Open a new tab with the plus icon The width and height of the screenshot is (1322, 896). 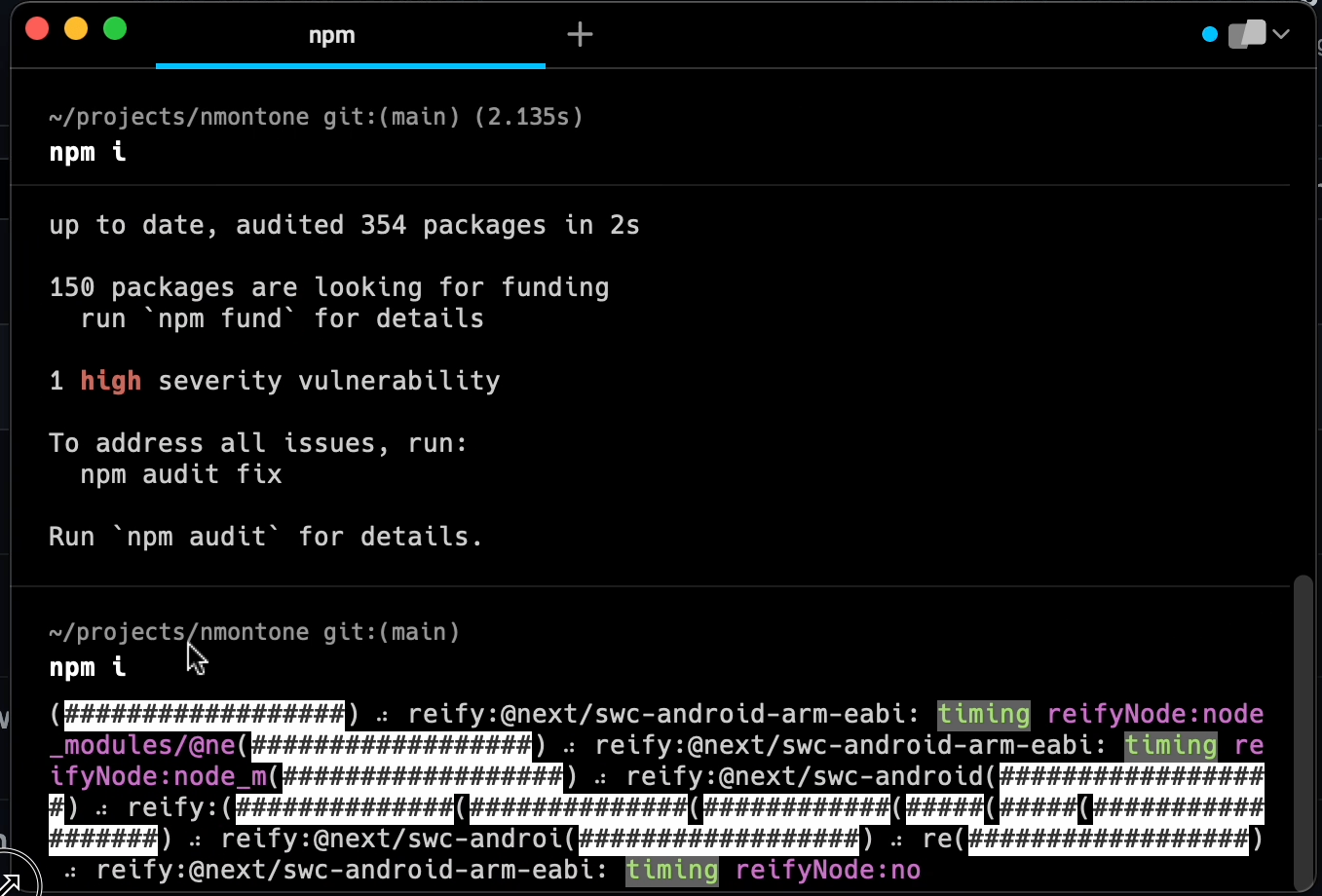[580, 34]
